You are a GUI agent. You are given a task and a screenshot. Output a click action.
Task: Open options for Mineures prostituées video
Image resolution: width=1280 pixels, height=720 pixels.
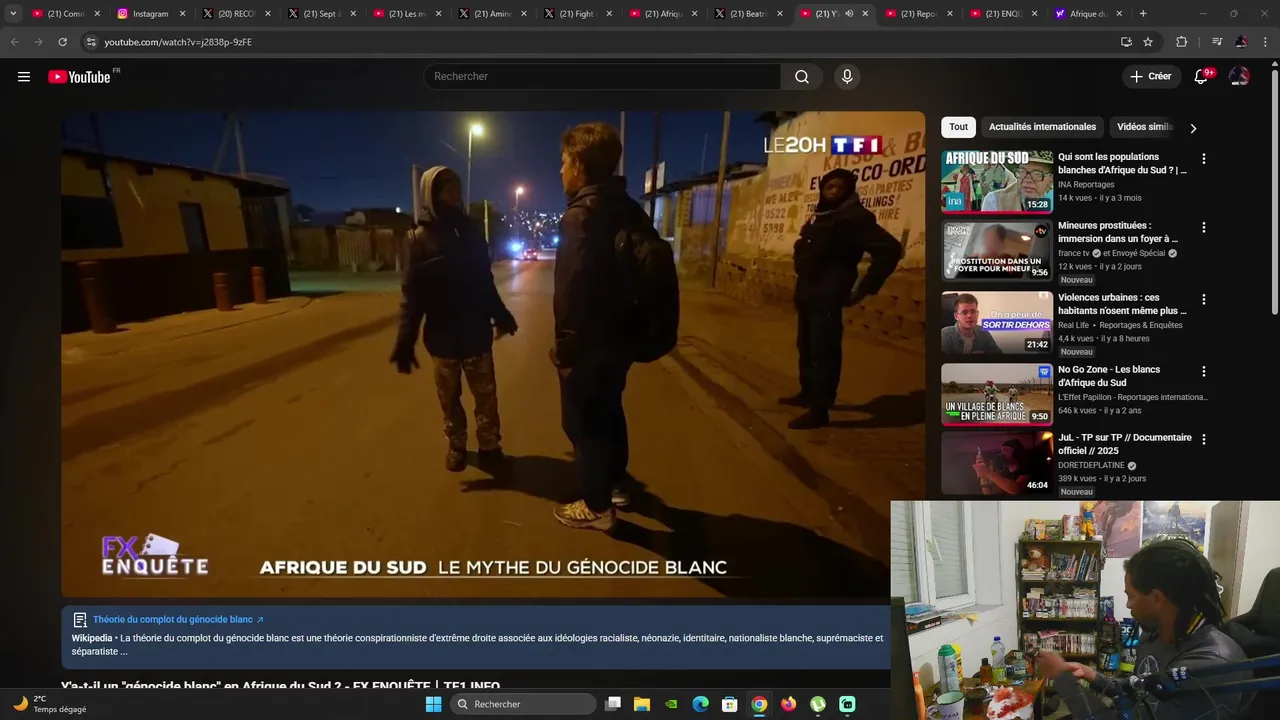pos(1204,227)
